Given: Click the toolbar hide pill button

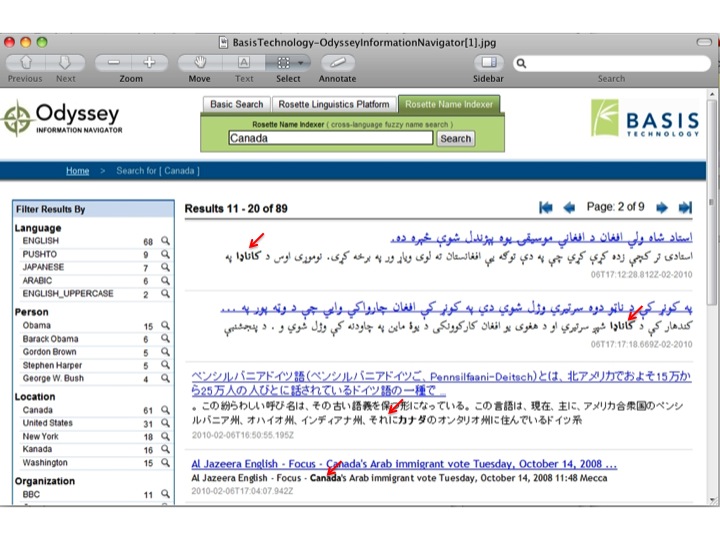Looking at the screenshot, I should pos(704,42).
